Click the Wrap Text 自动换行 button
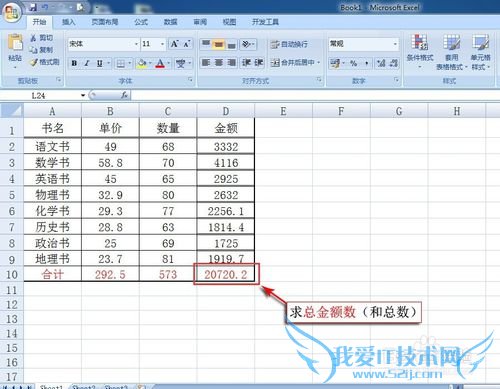Screen dimensions: 500x389 (x=289, y=44)
